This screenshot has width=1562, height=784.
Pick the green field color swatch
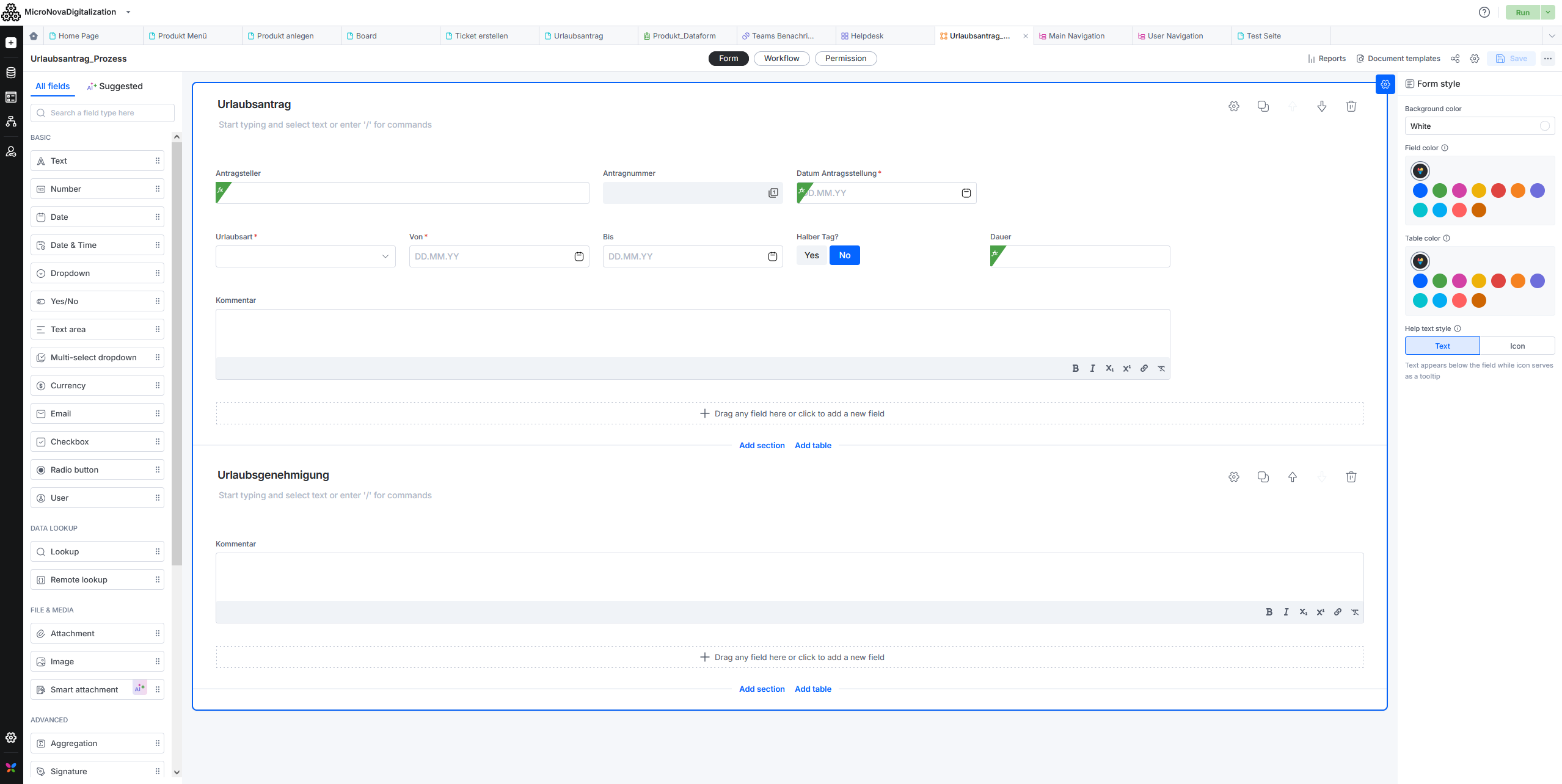1439,191
